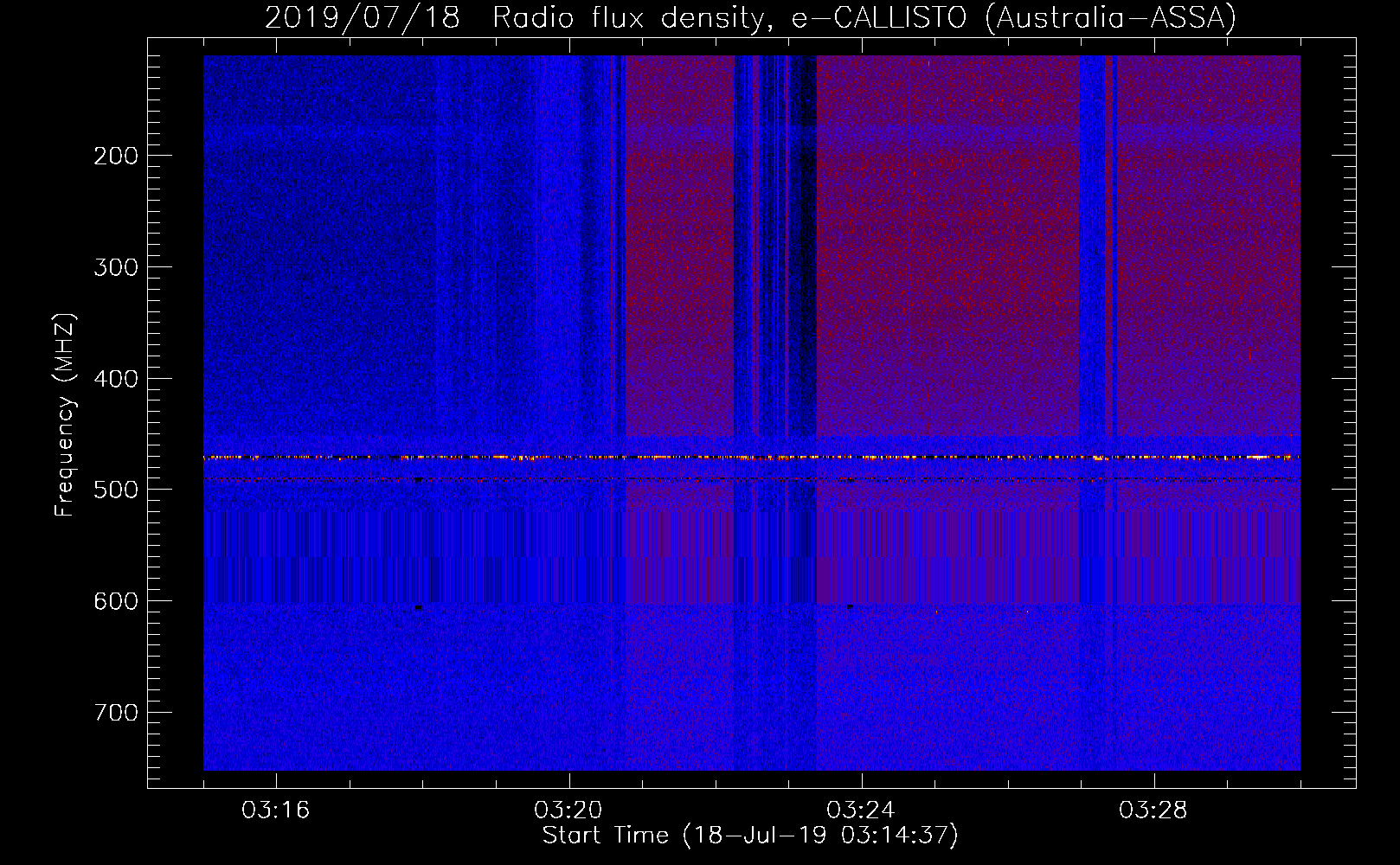Screen dimensions: 1400x865
Task: Click the 03:28 time tick label
Action: click(1153, 811)
